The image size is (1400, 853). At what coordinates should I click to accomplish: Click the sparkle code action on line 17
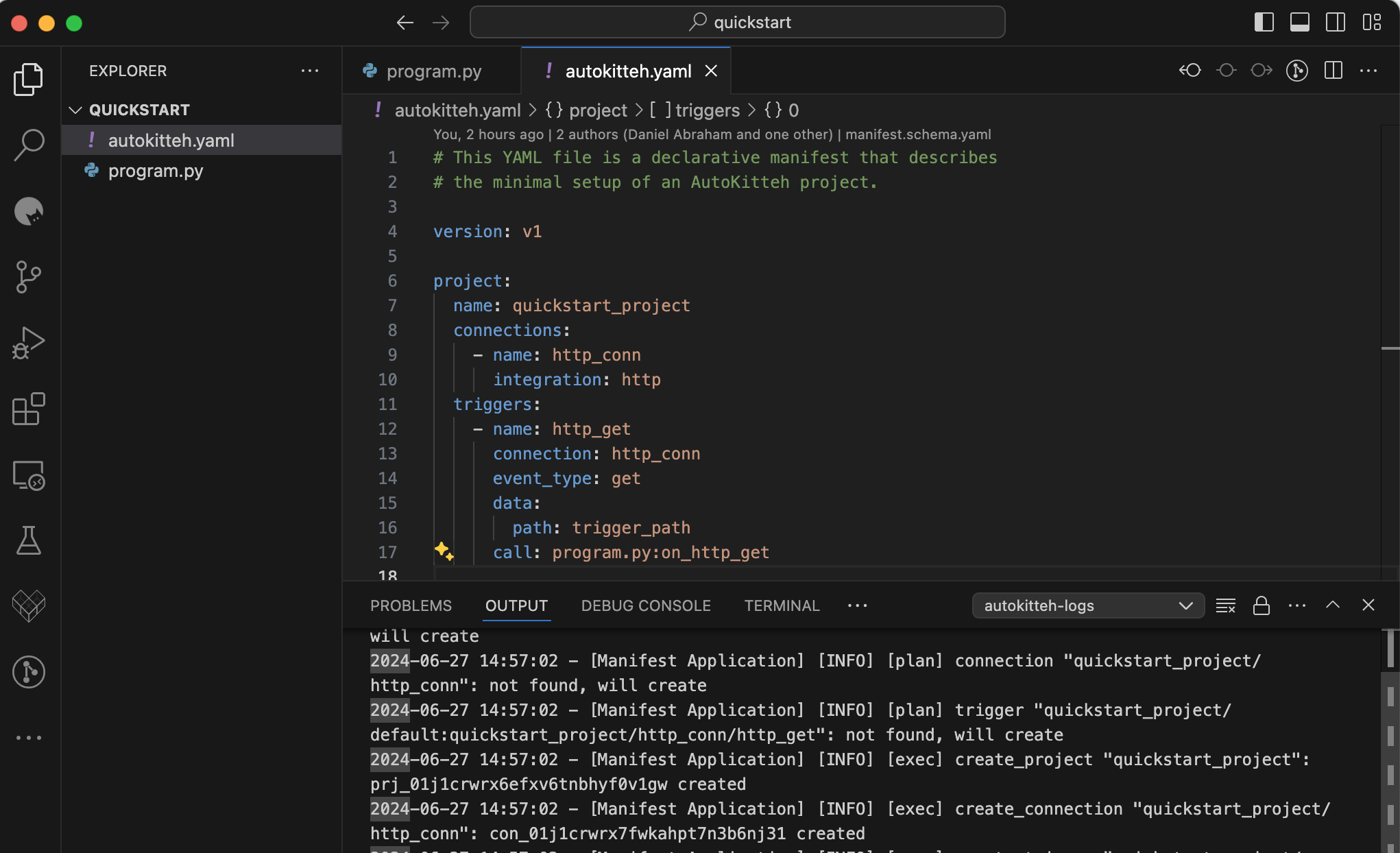tap(444, 551)
